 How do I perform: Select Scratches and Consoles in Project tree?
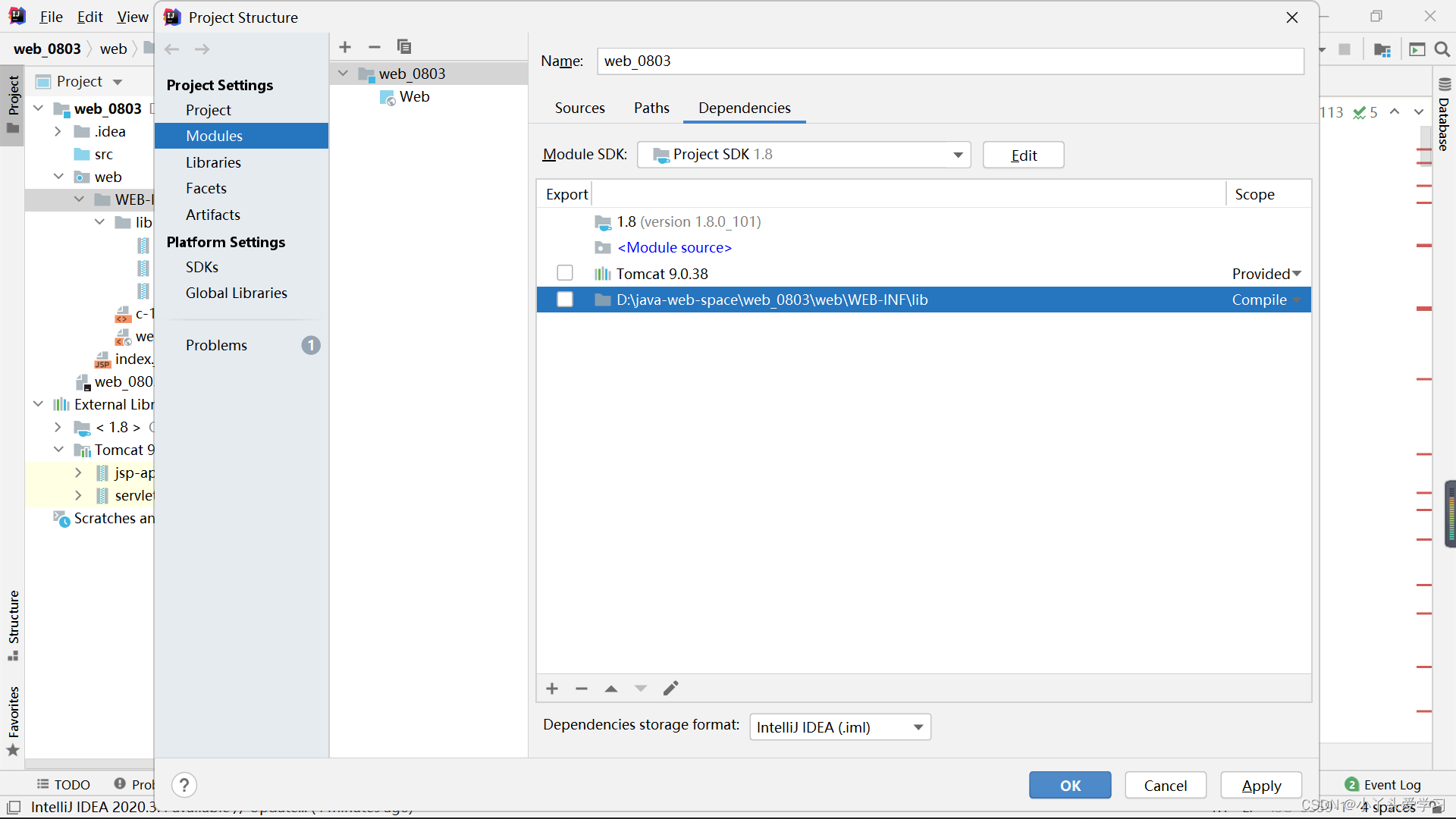[105, 518]
